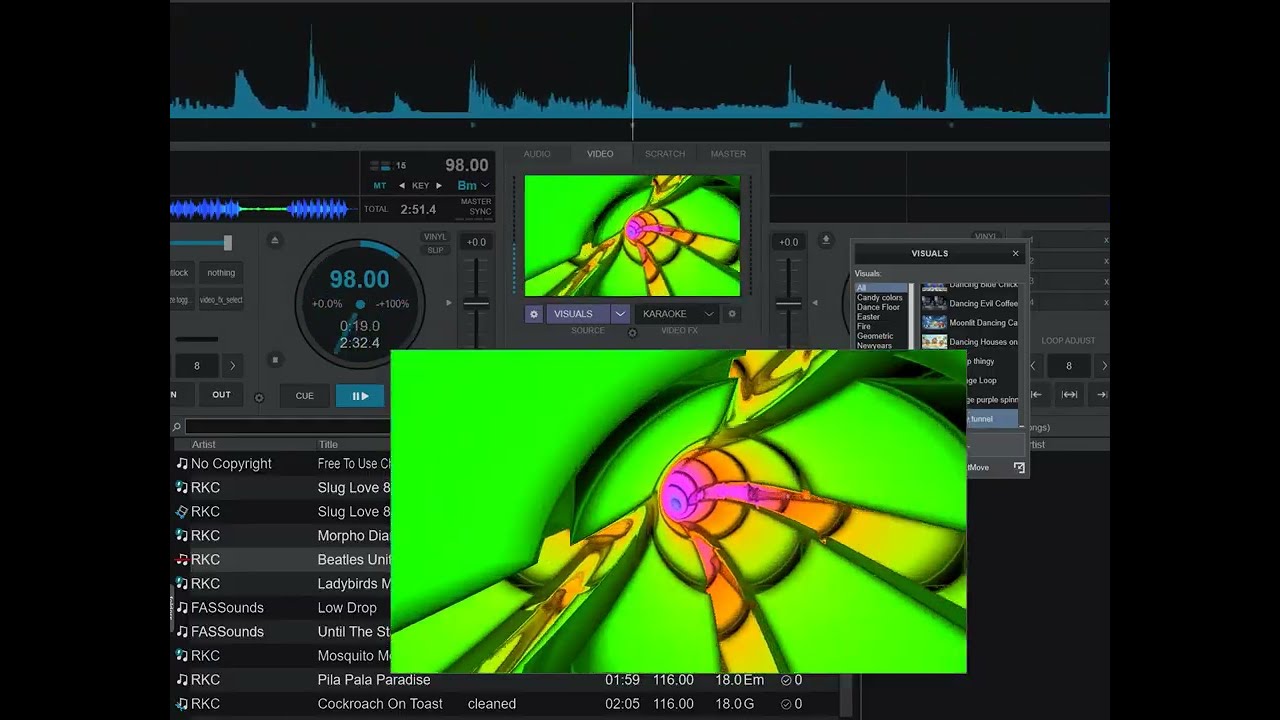This screenshot has width=1280, height=720.
Task: Toggle SLIP mode on left deck
Action: [435, 250]
